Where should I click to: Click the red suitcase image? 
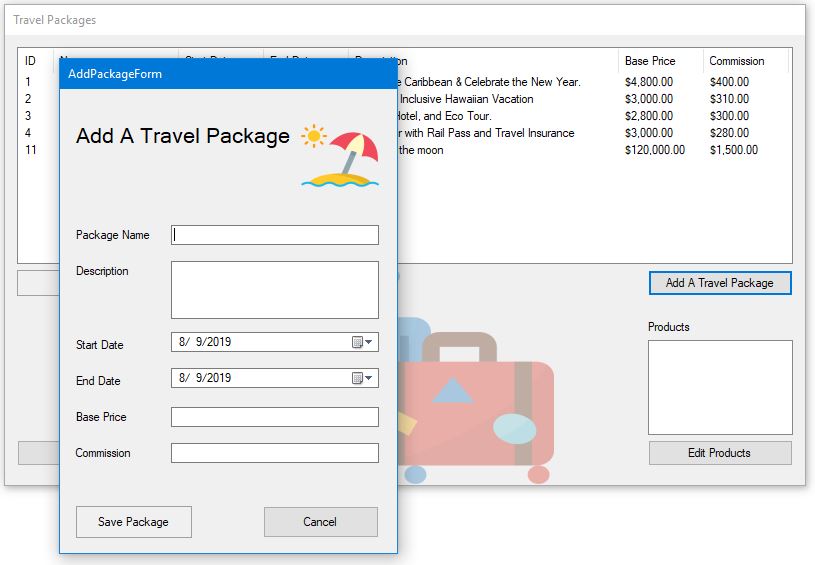pyautogui.click(x=485, y=410)
